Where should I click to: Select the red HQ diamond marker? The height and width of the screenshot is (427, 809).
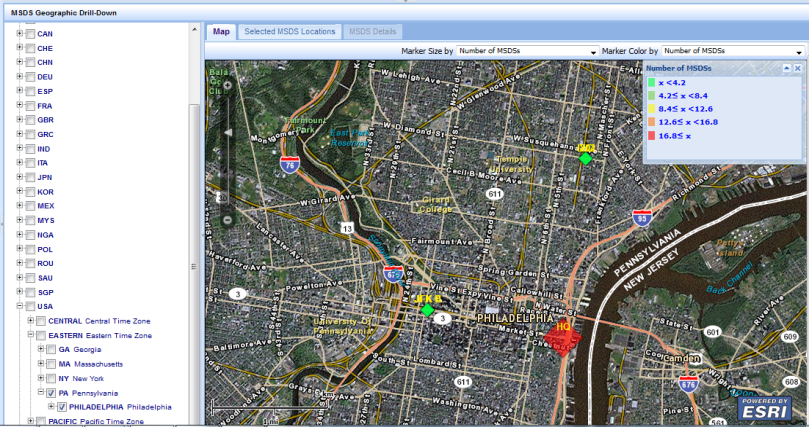click(x=562, y=337)
